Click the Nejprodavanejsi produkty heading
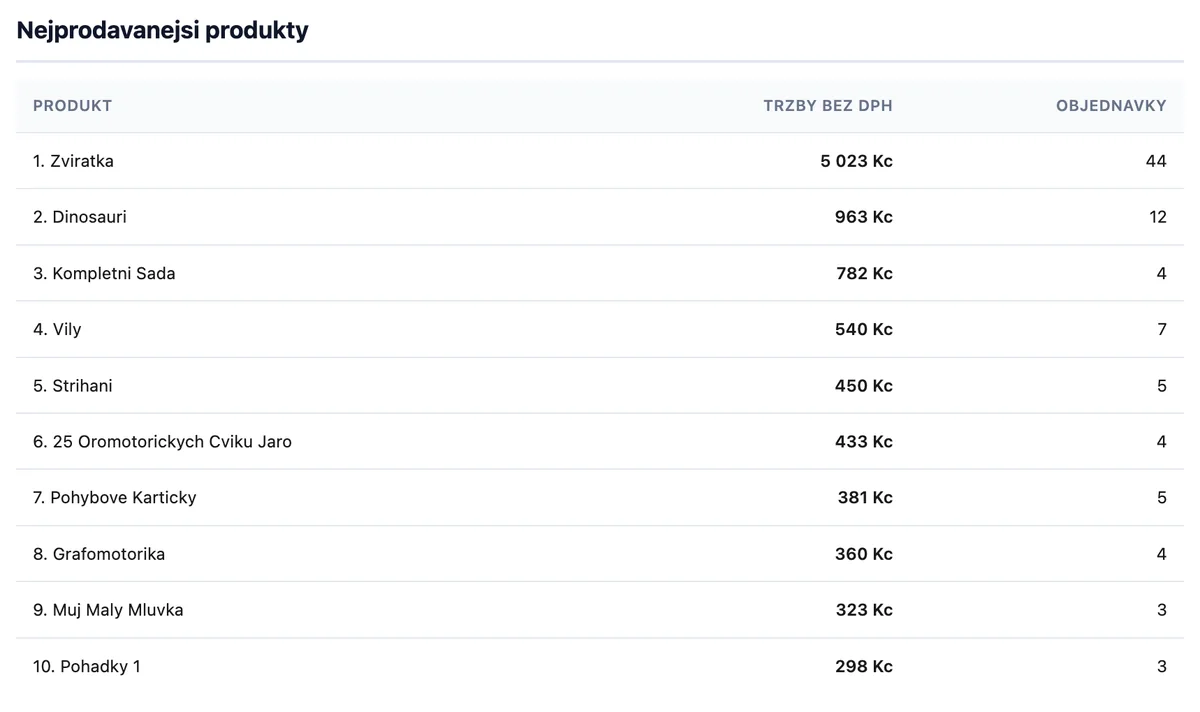Screen dimensions: 1200x712 click(x=163, y=31)
